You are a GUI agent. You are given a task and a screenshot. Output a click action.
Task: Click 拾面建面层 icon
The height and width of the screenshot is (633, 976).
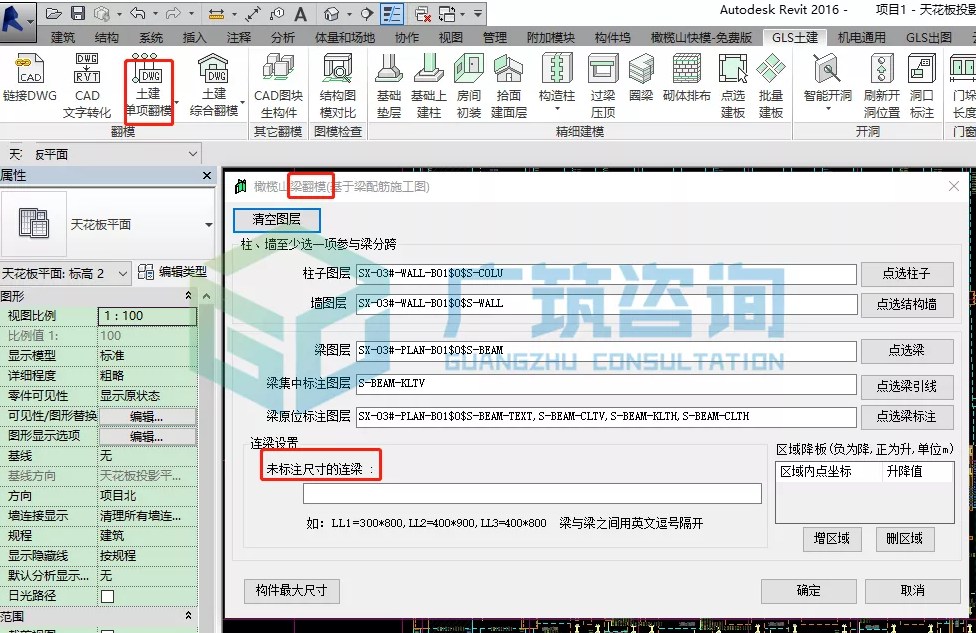coord(509,86)
